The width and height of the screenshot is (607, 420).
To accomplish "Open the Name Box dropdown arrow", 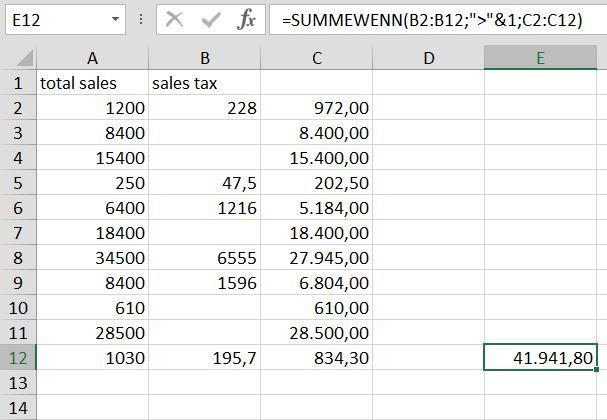I will 115,19.
